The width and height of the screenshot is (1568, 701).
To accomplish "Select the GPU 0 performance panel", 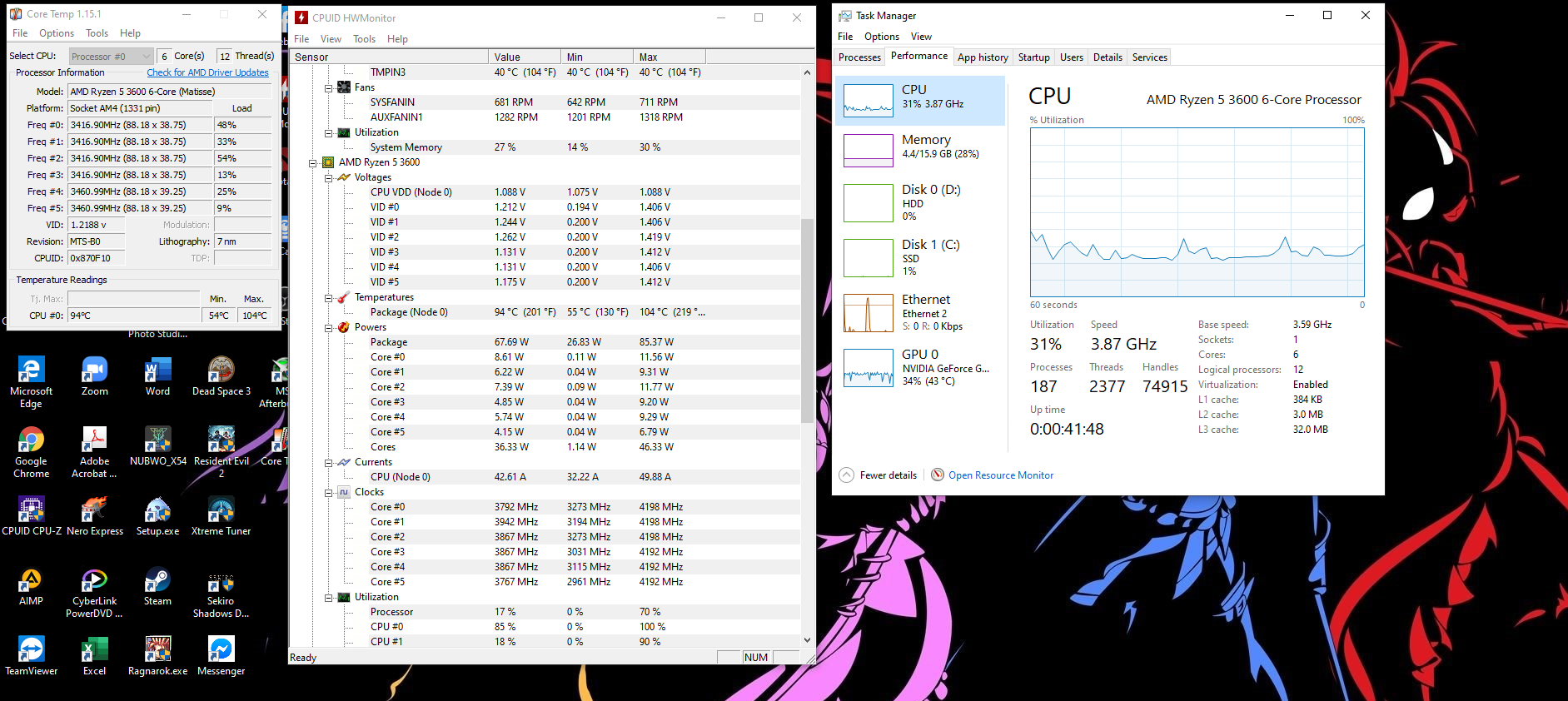I will click(x=920, y=367).
